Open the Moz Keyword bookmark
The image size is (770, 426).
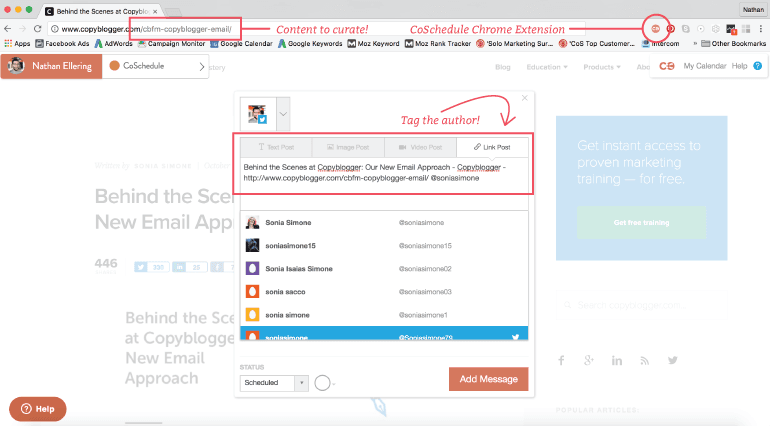tap(373, 44)
